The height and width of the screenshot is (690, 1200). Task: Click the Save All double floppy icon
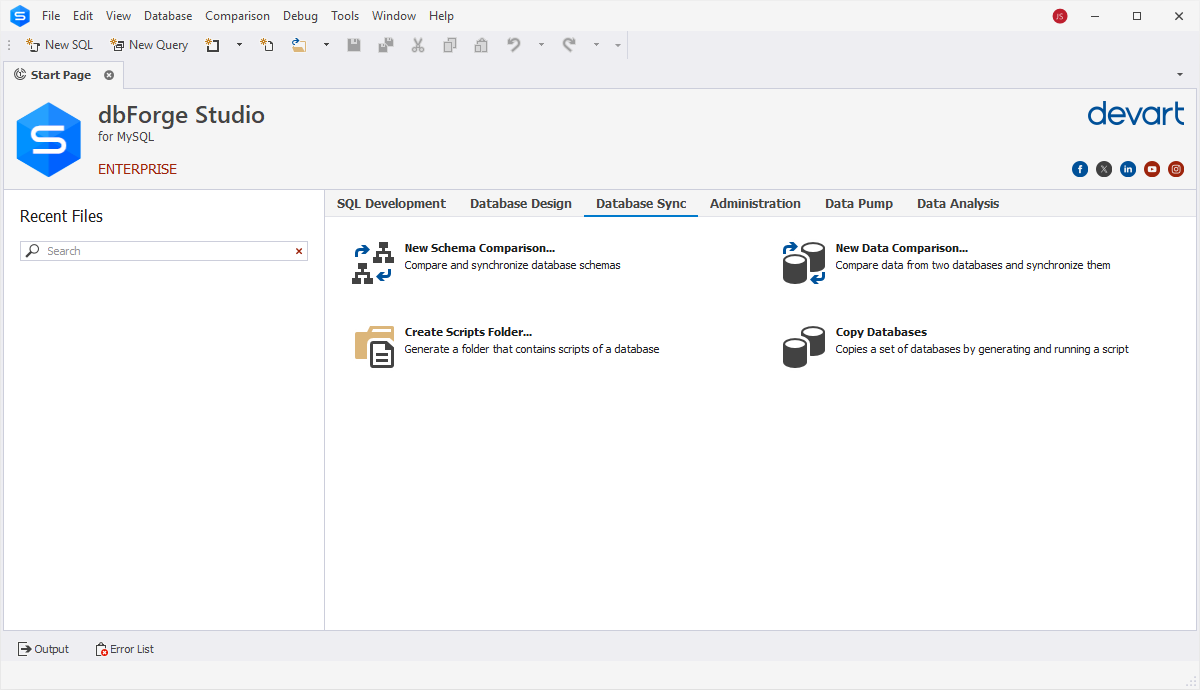386,45
